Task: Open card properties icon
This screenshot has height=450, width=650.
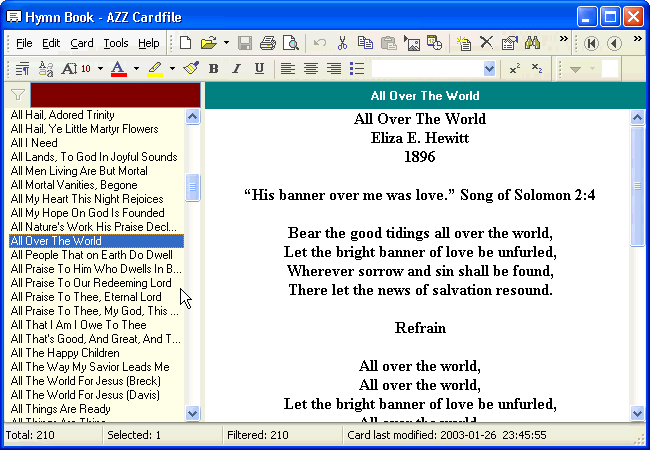Action: [509, 43]
